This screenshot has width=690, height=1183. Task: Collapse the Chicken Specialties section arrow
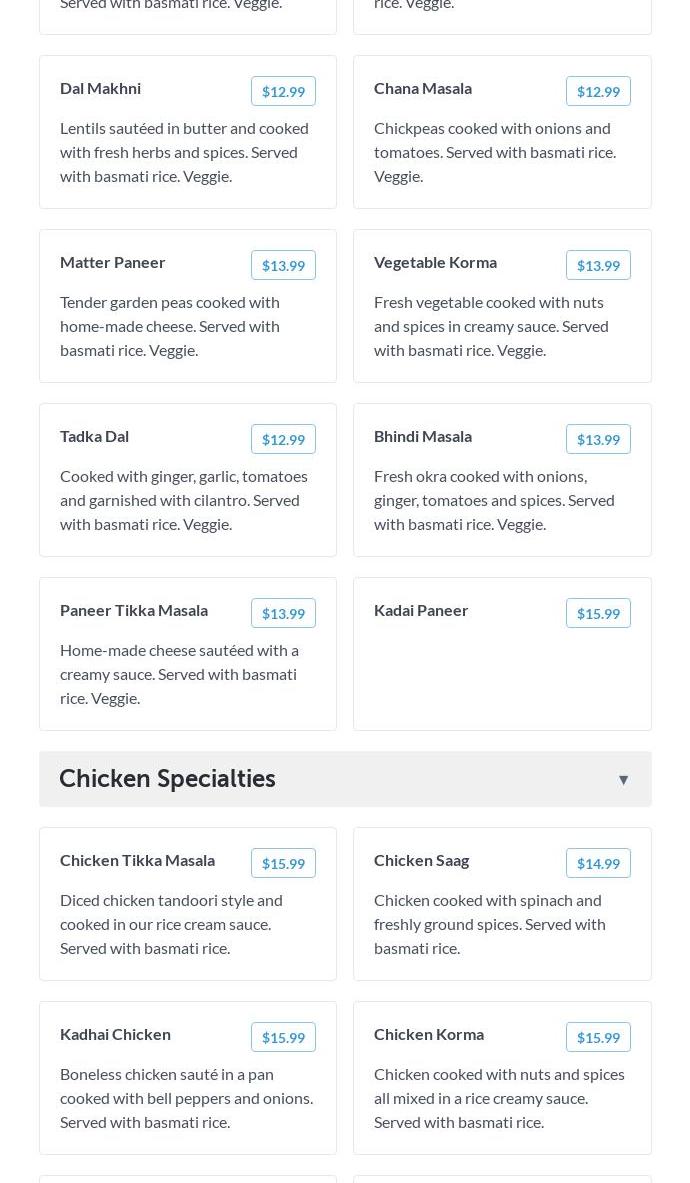623,780
